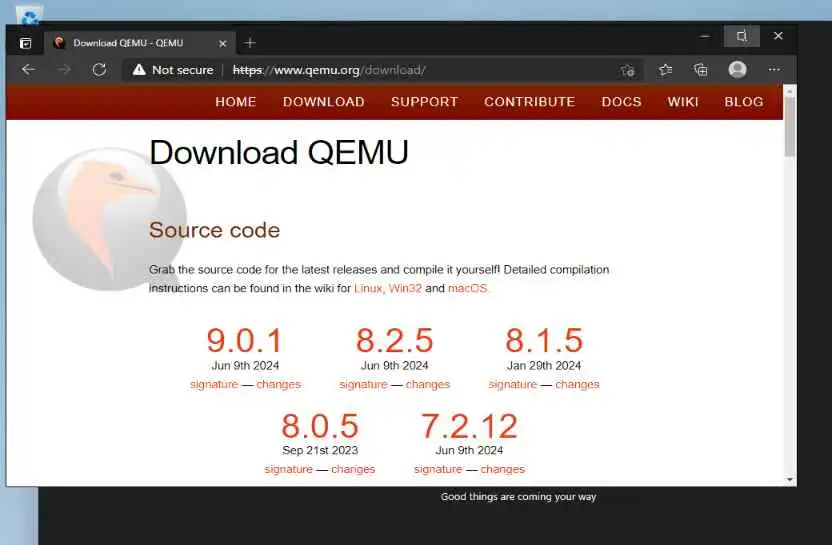Screen dimensions: 832x545
Task: Minimize the browser window
Action: (x=705, y=36)
